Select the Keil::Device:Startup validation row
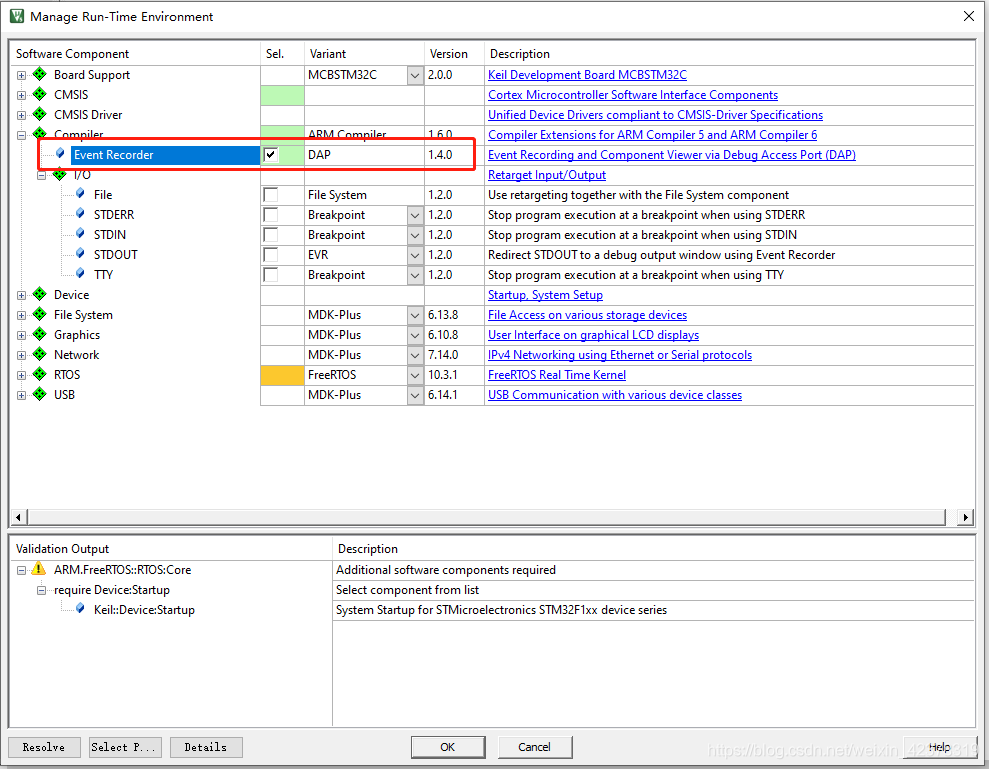This screenshot has height=769, width=989. point(144,610)
